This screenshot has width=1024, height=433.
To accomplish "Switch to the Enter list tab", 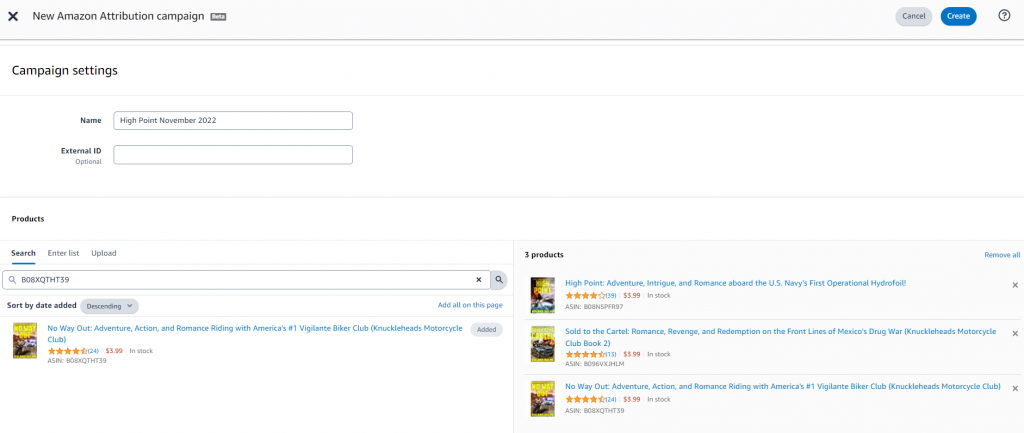I will point(63,254).
